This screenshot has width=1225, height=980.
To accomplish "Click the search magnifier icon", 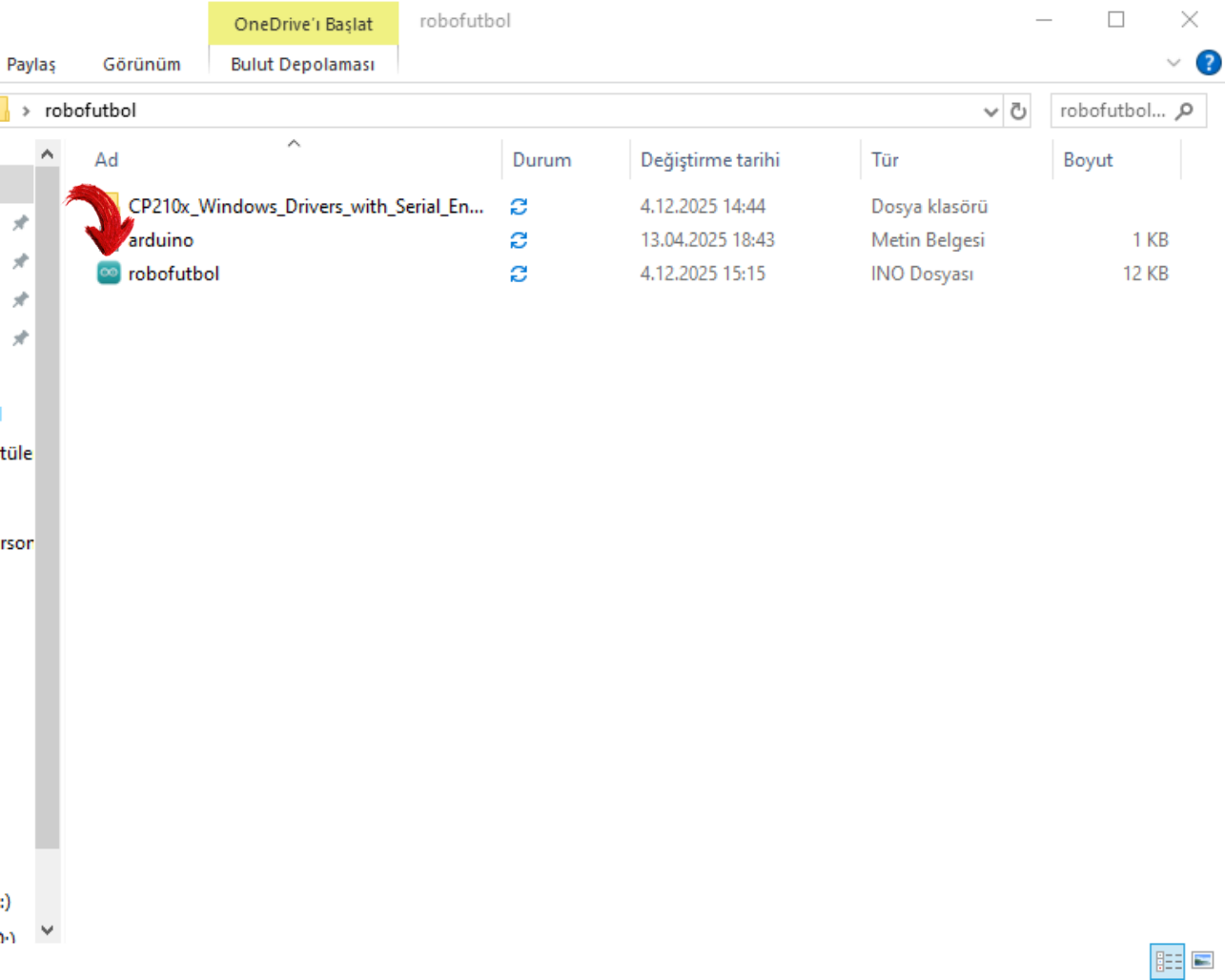I will 1185,112.
